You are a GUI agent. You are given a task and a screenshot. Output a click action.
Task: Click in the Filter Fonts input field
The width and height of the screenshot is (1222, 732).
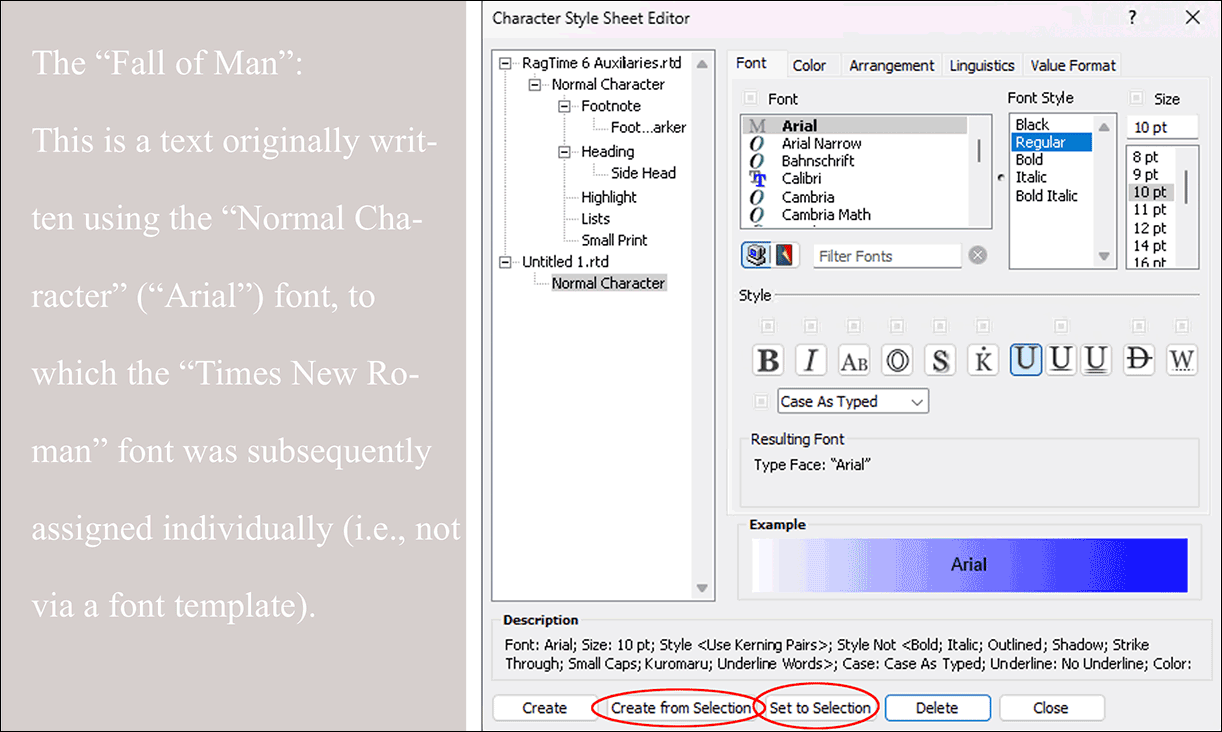886,256
